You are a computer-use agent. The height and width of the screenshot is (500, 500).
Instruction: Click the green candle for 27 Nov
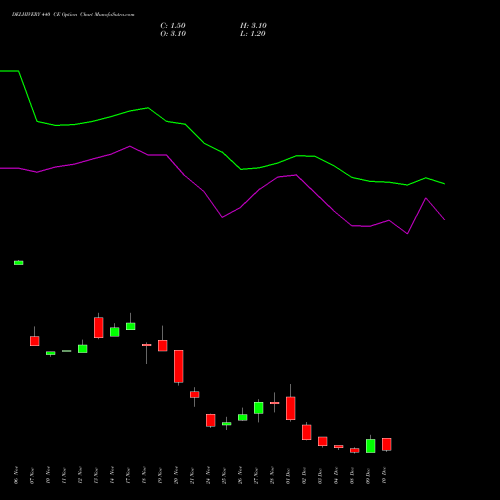(x=259, y=408)
